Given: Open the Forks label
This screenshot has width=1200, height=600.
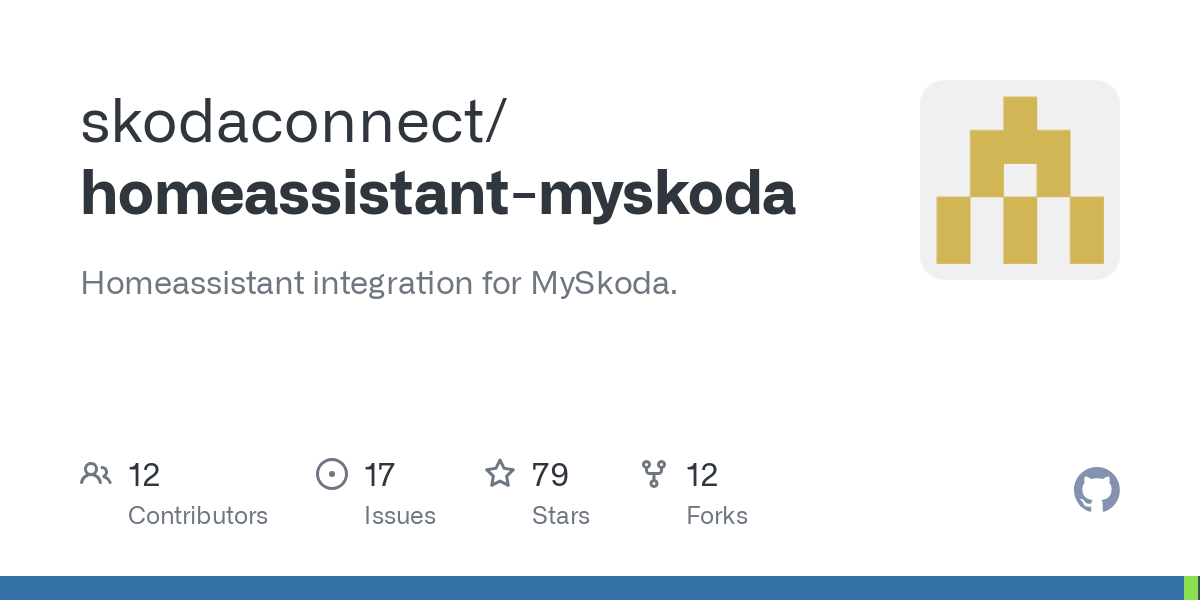Looking at the screenshot, I should tap(717, 516).
